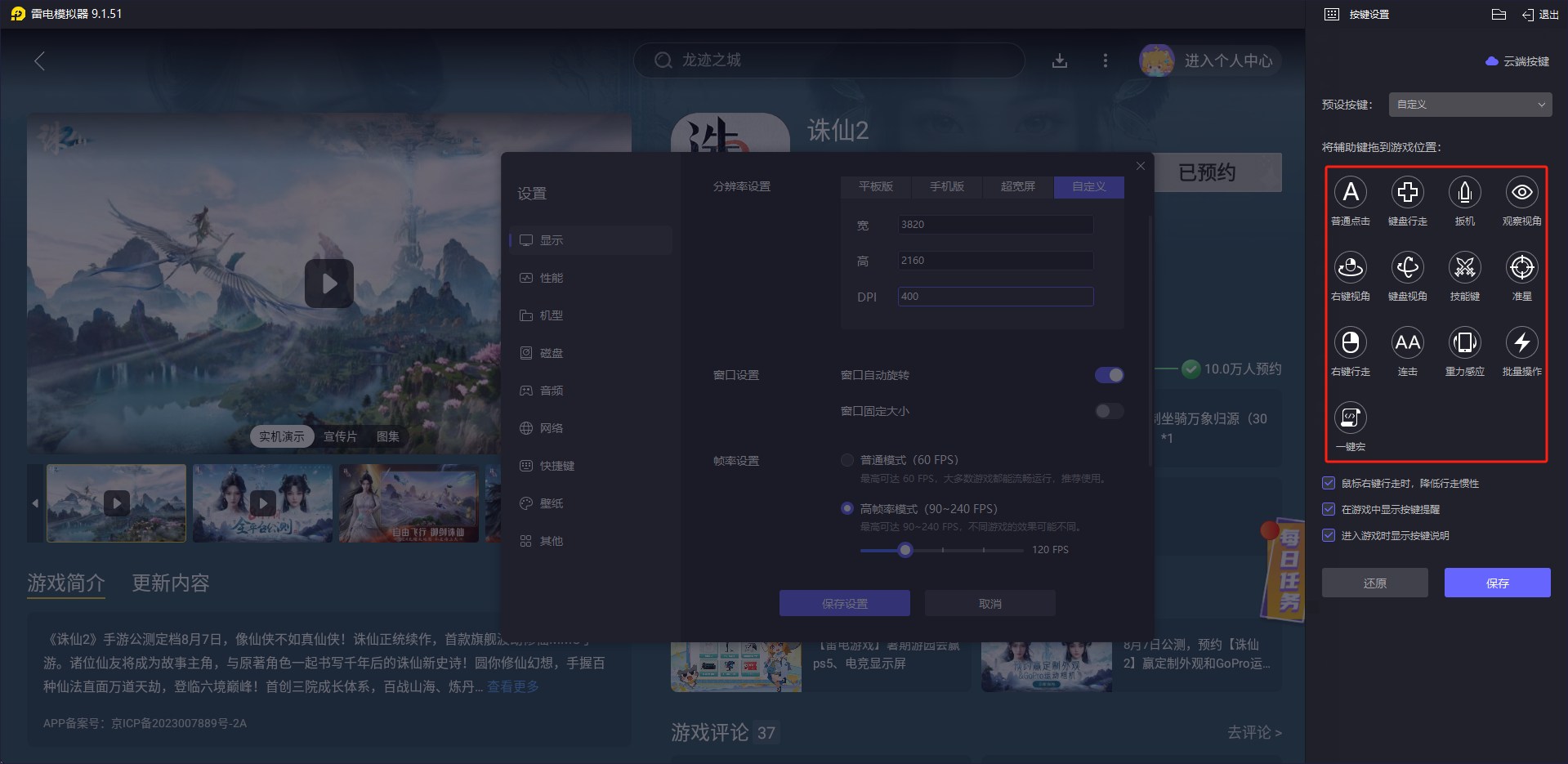The image size is (1568, 764).
Task: Close the settings dialog
Action: point(1141,166)
